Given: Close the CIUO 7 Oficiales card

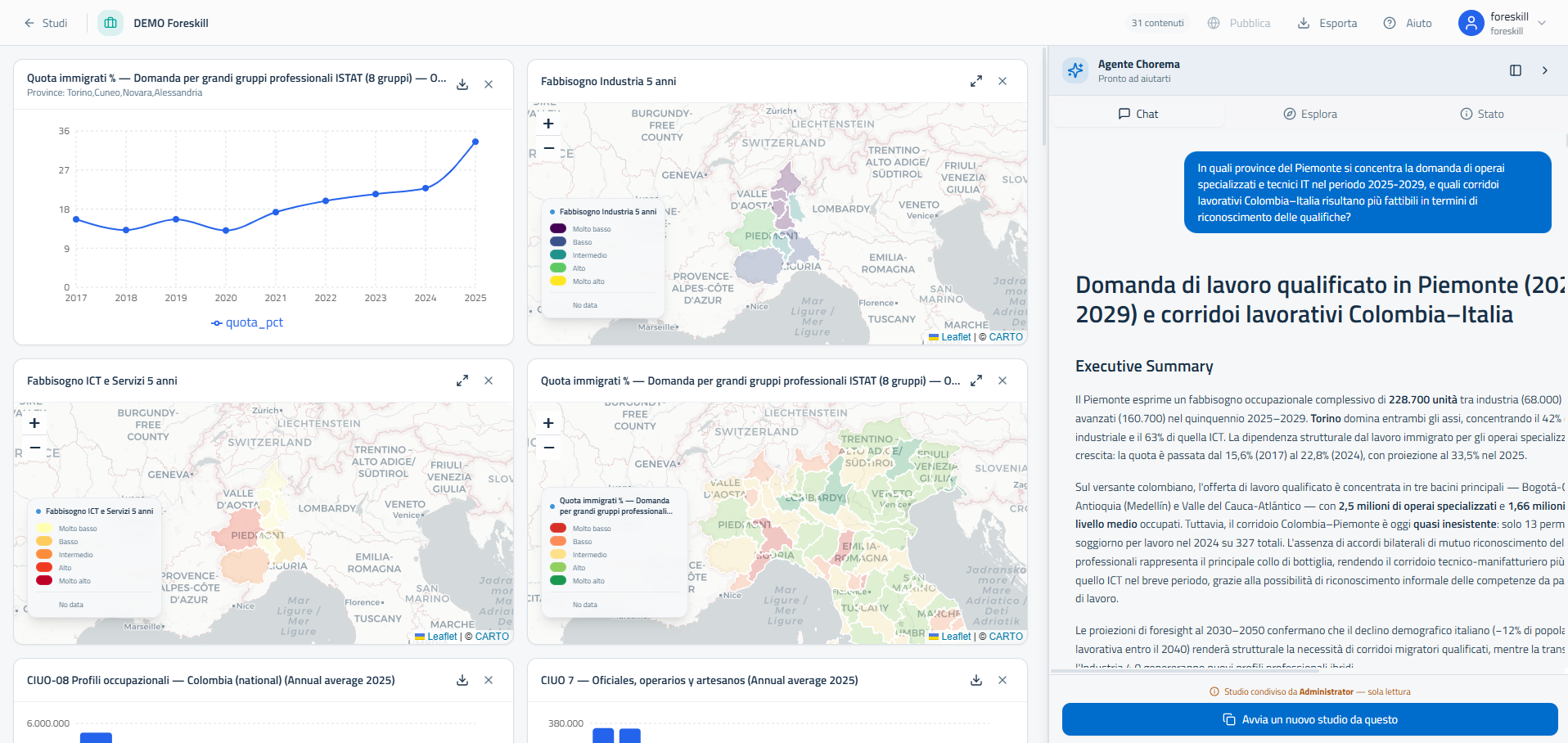Looking at the screenshot, I should (x=1003, y=680).
